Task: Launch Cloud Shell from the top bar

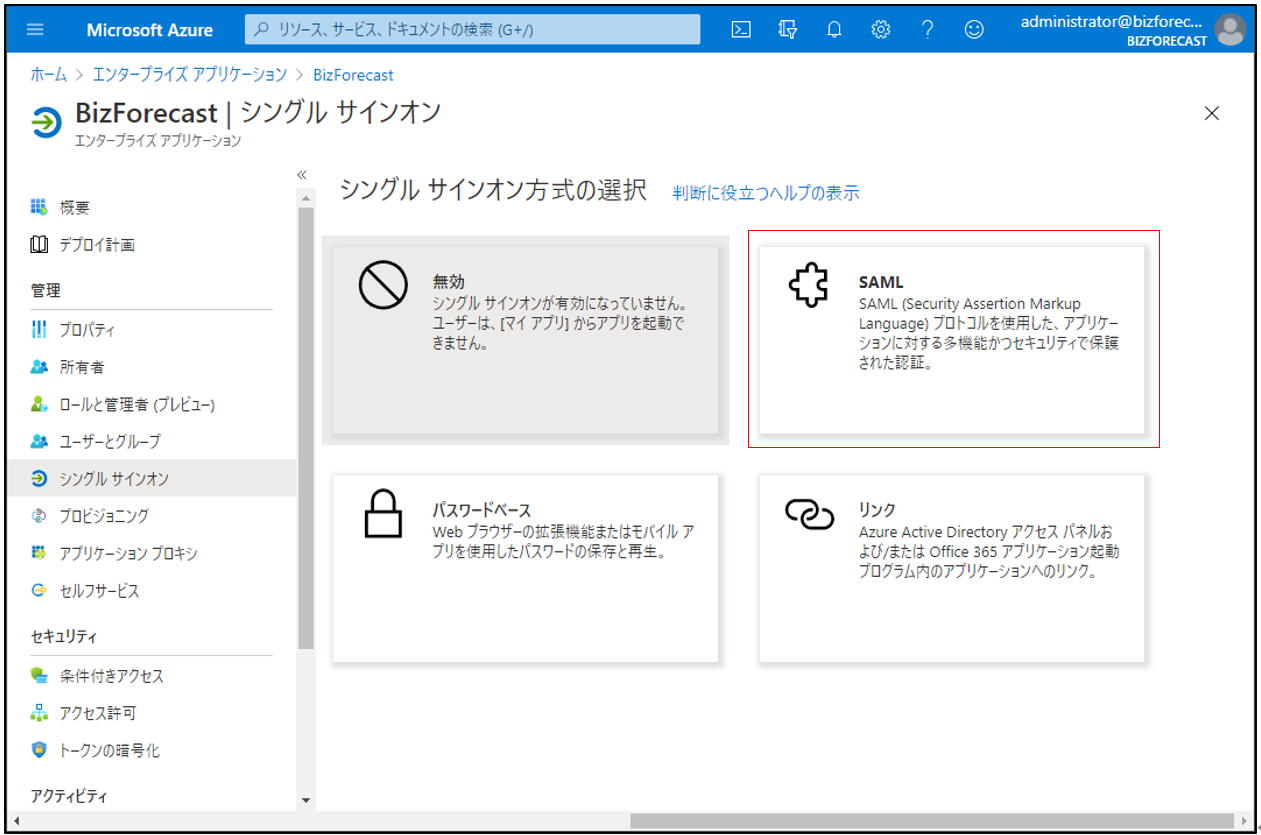Action: [x=741, y=30]
